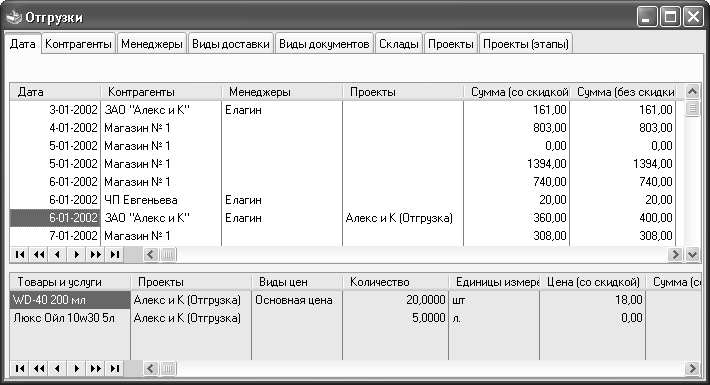Image resolution: width=710 pixels, height=385 pixels.
Task: Click Контрагенты column header in upper grid
Action: point(161,92)
